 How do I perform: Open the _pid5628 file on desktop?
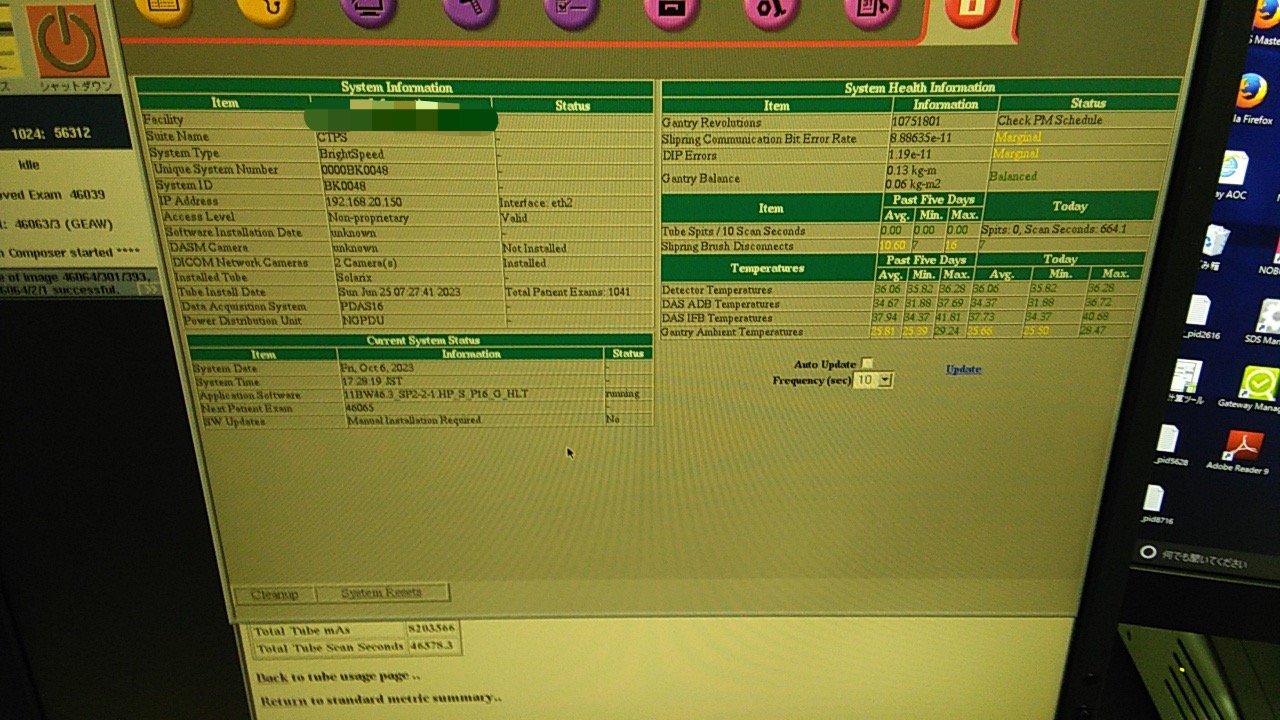click(1170, 445)
